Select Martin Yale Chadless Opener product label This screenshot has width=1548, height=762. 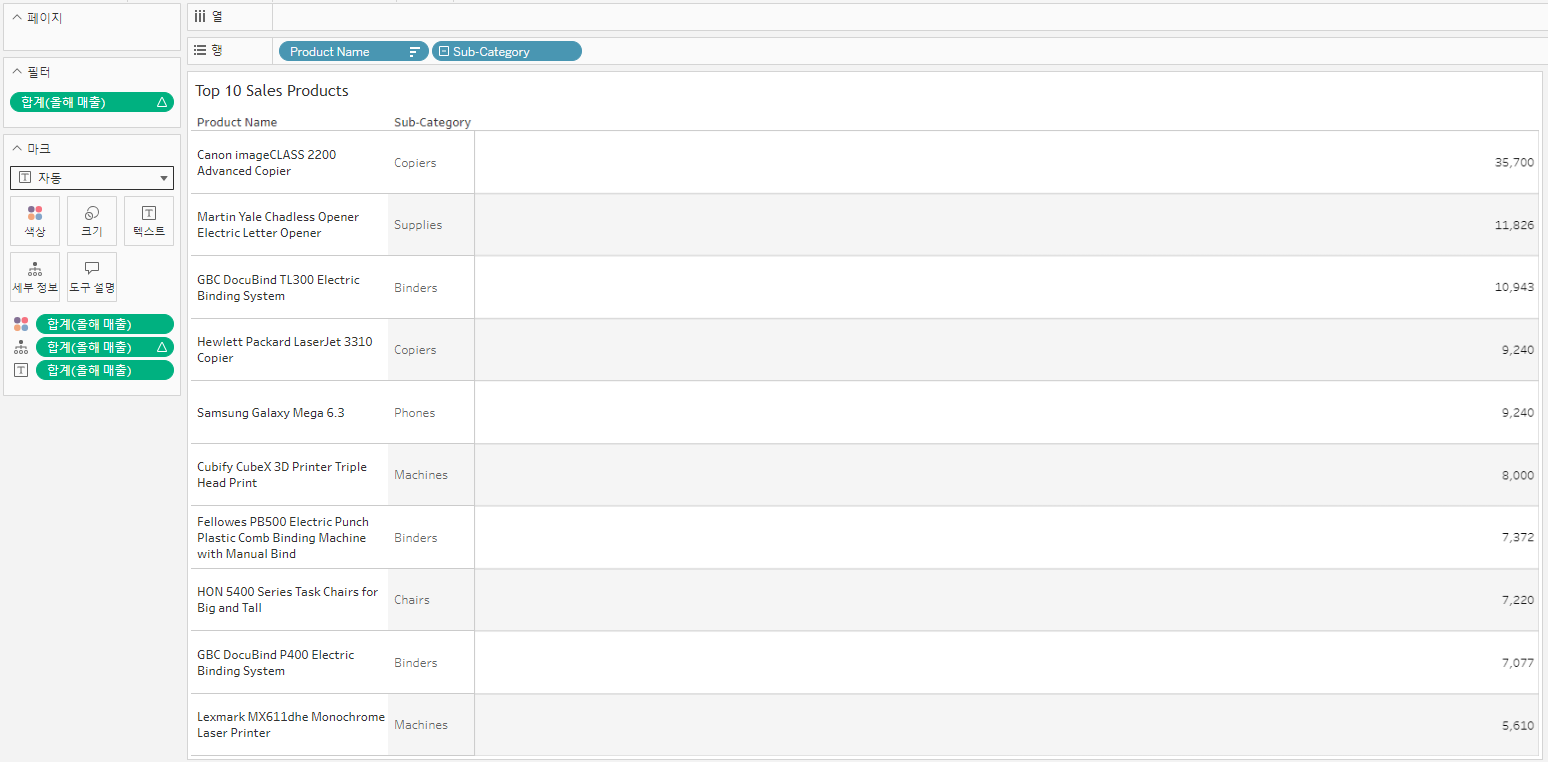pos(278,225)
